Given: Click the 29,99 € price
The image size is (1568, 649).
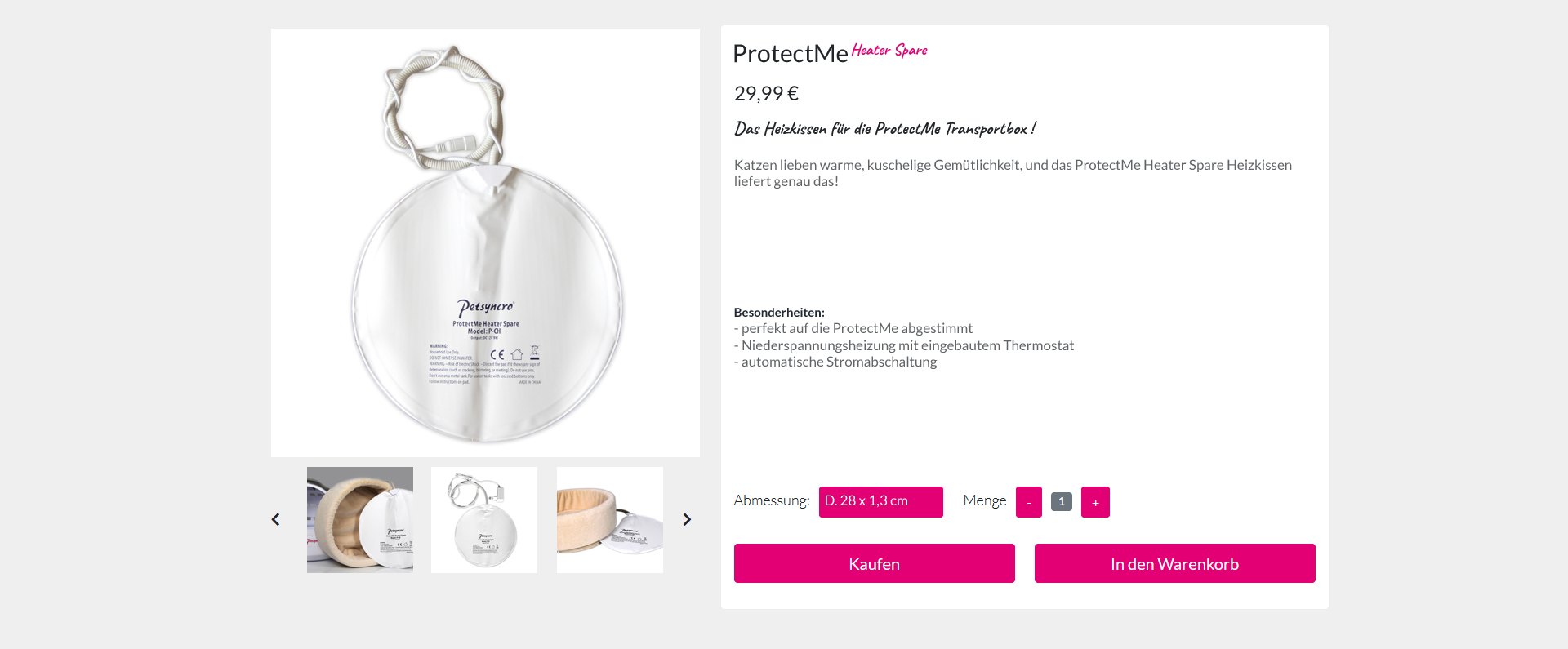Looking at the screenshot, I should click(766, 94).
